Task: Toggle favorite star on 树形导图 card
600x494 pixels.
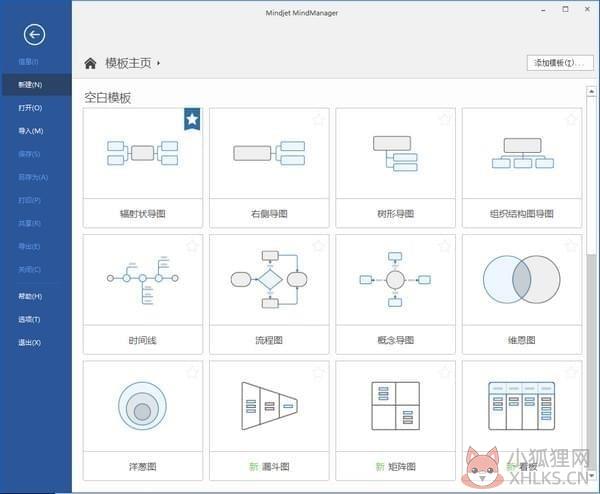Action: click(x=445, y=120)
